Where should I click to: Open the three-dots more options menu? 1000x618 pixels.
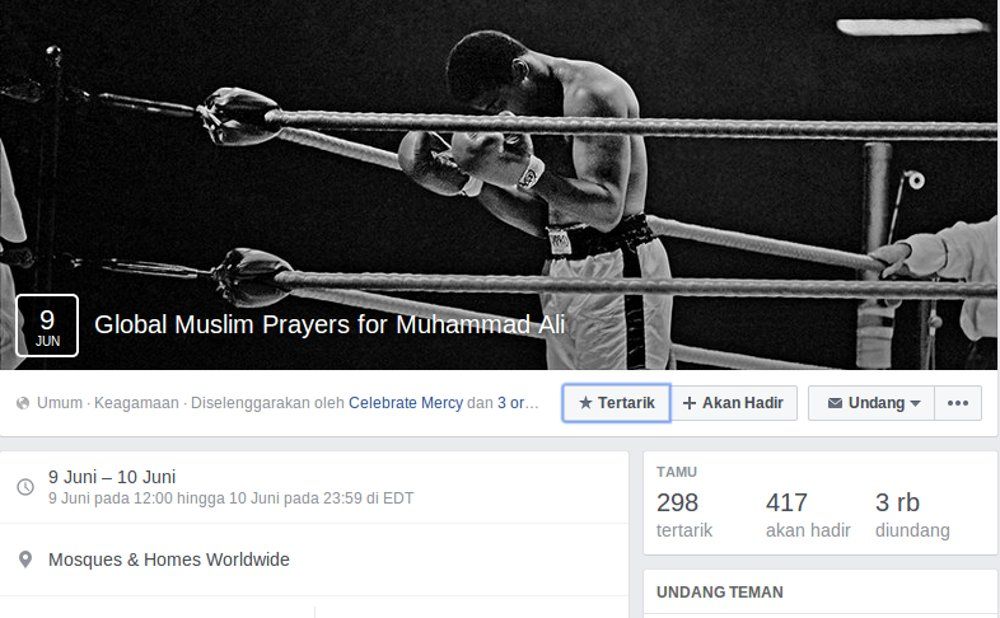tap(958, 403)
